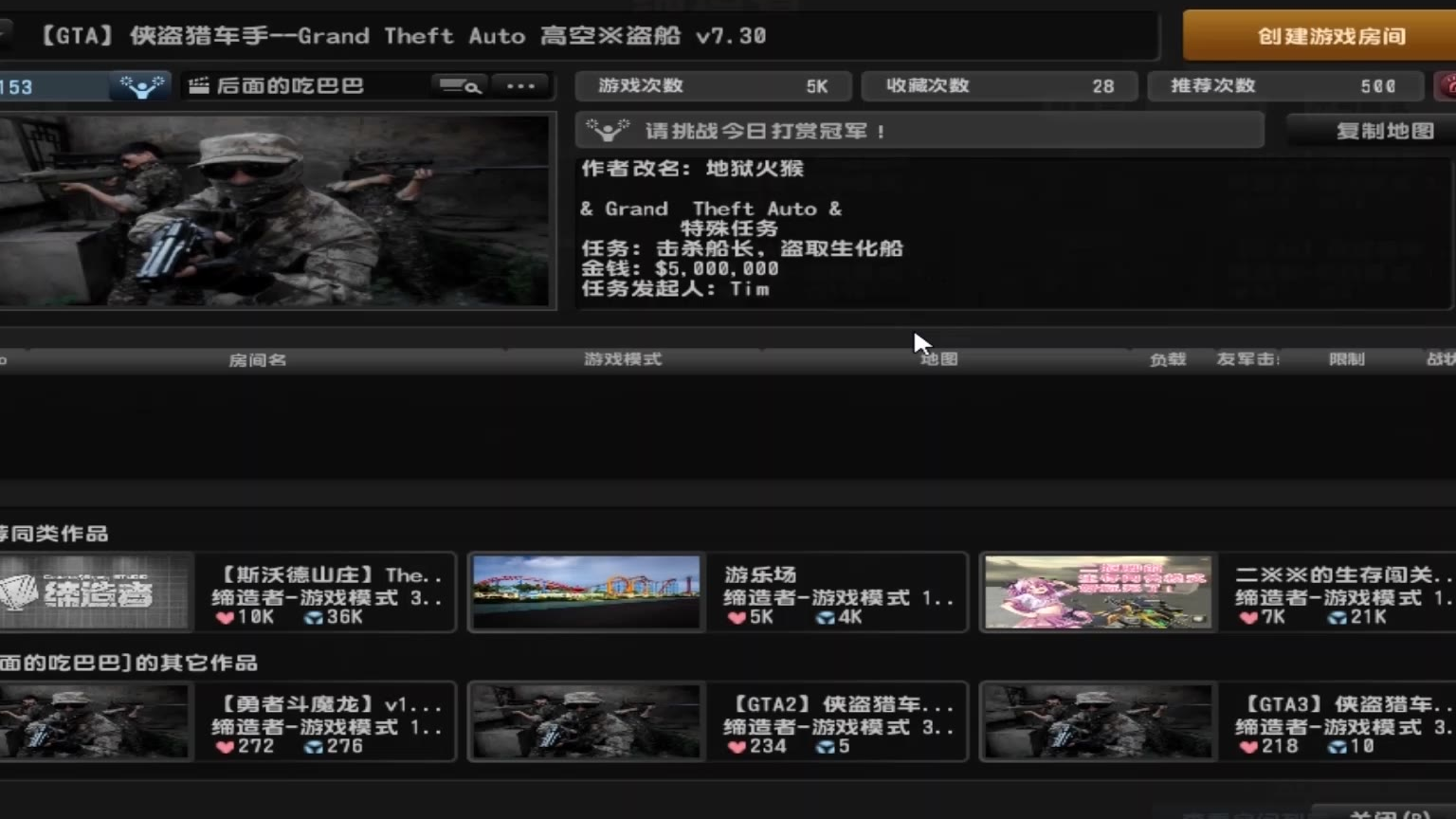
Task: Click the 推荐次数 500 stat box
Action: click(1286, 86)
